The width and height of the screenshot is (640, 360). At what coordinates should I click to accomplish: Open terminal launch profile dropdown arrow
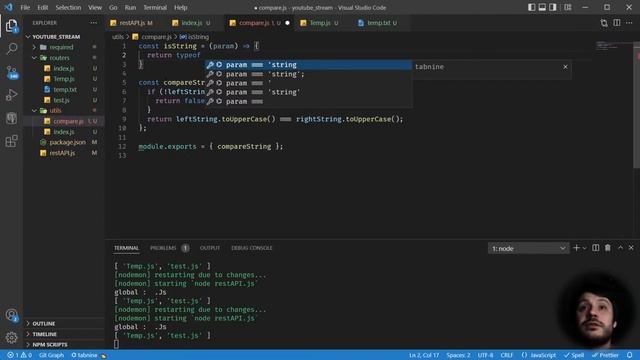point(584,248)
